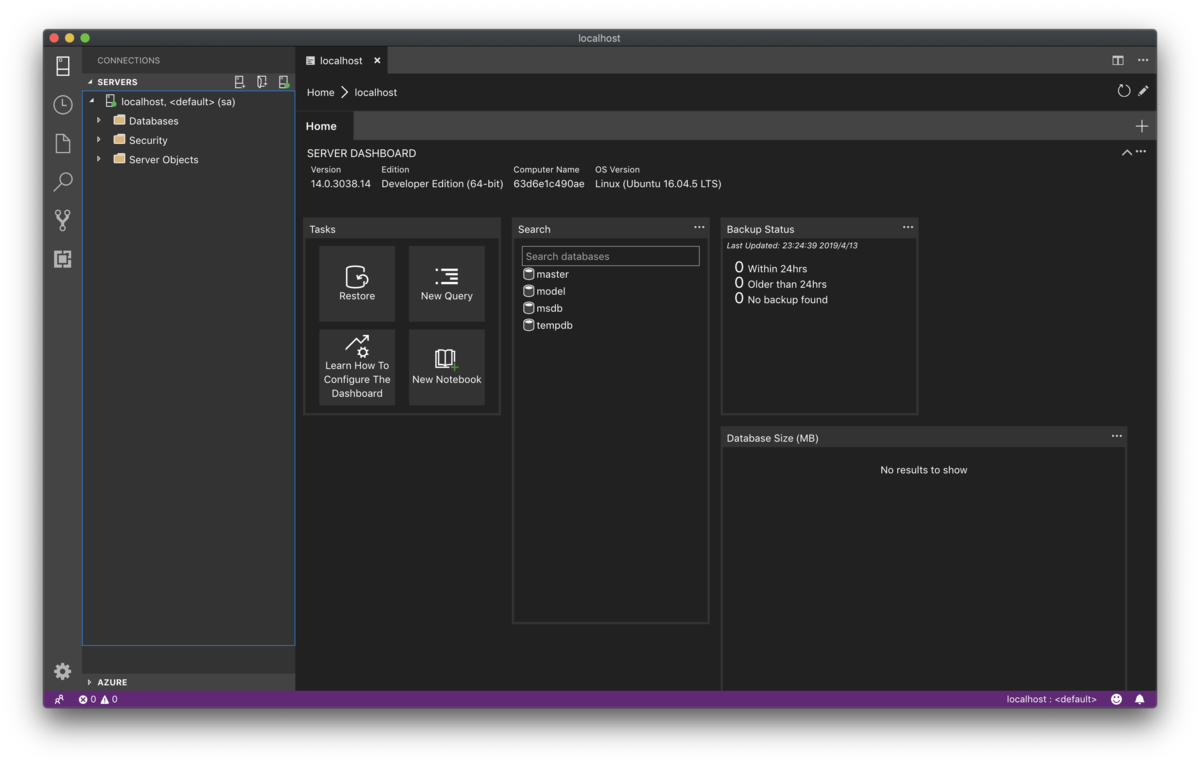Screen dimensions: 1200x765
Task: Click the New Server Group icon
Action: (262, 82)
